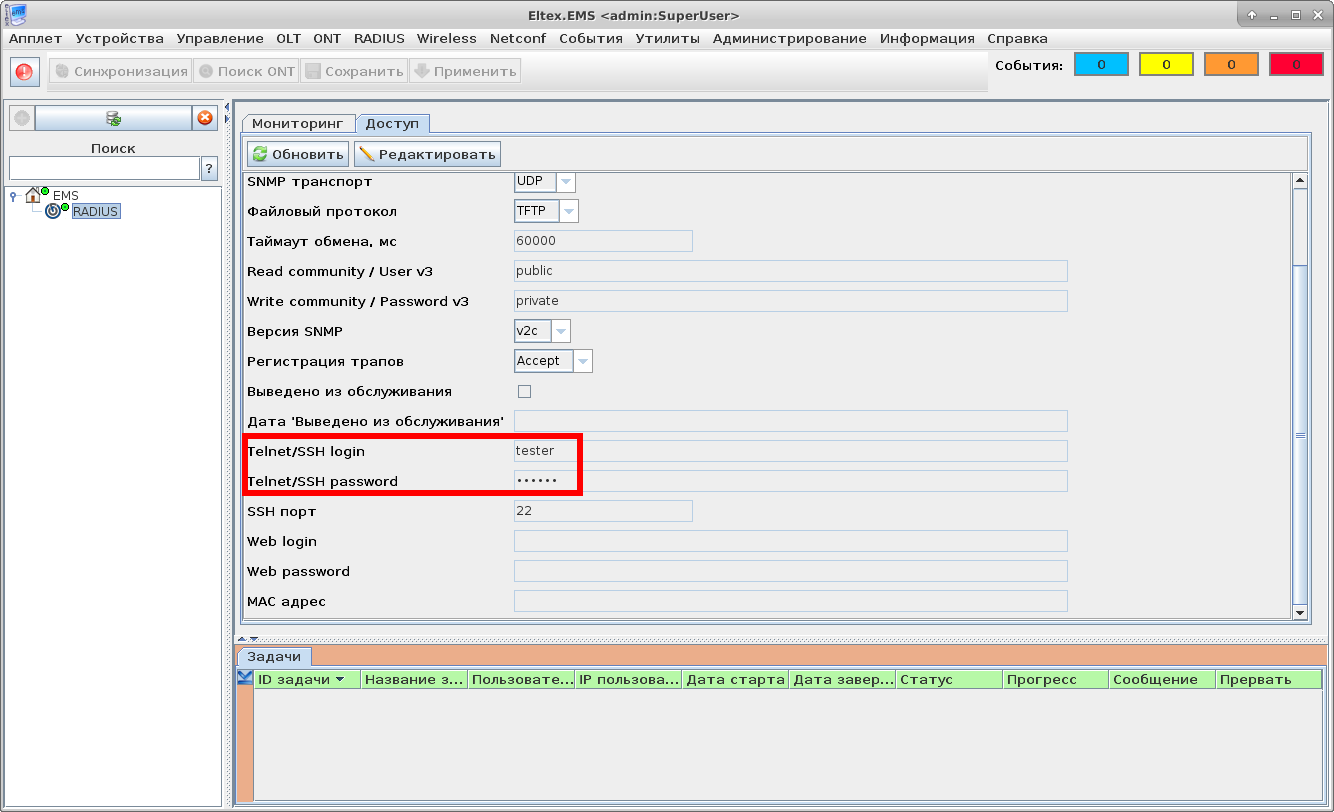Click the Статус column header

950,680
